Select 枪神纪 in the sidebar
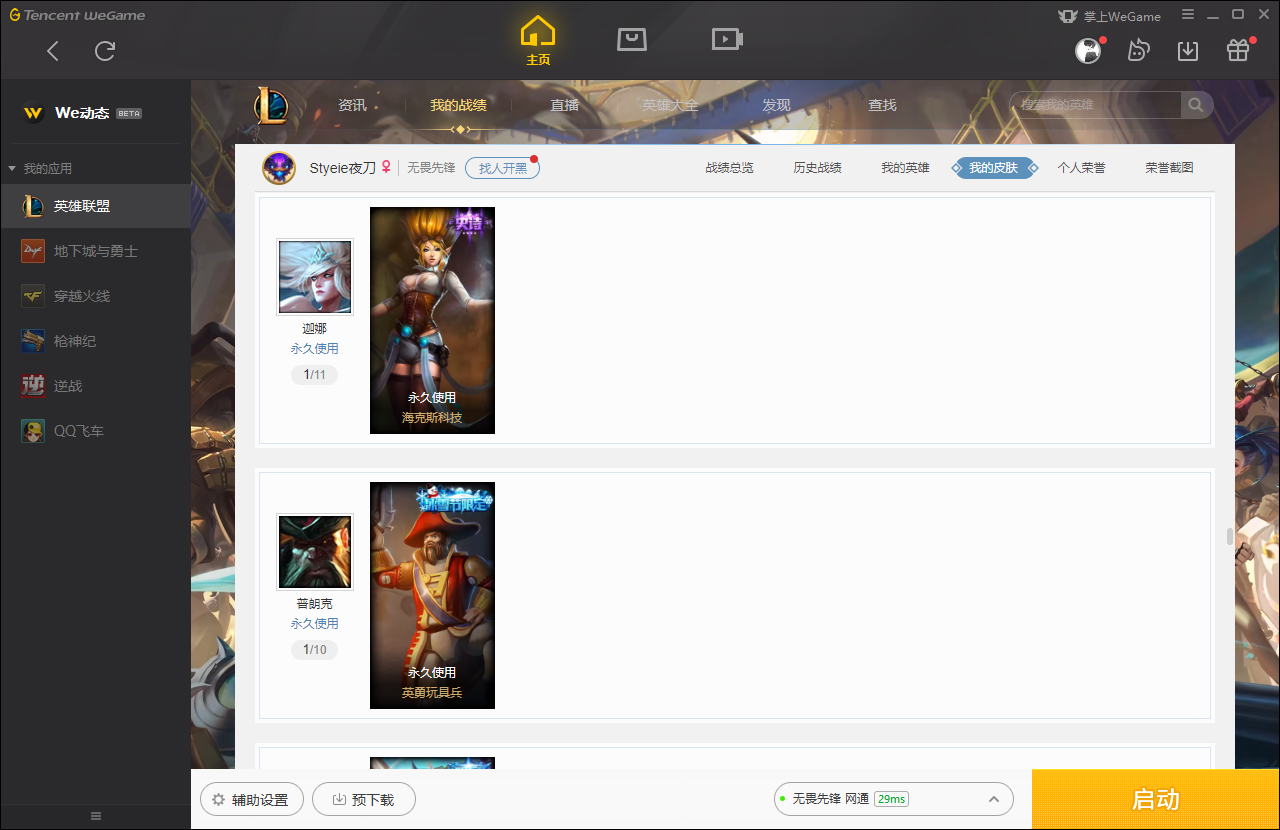 tap(95, 341)
